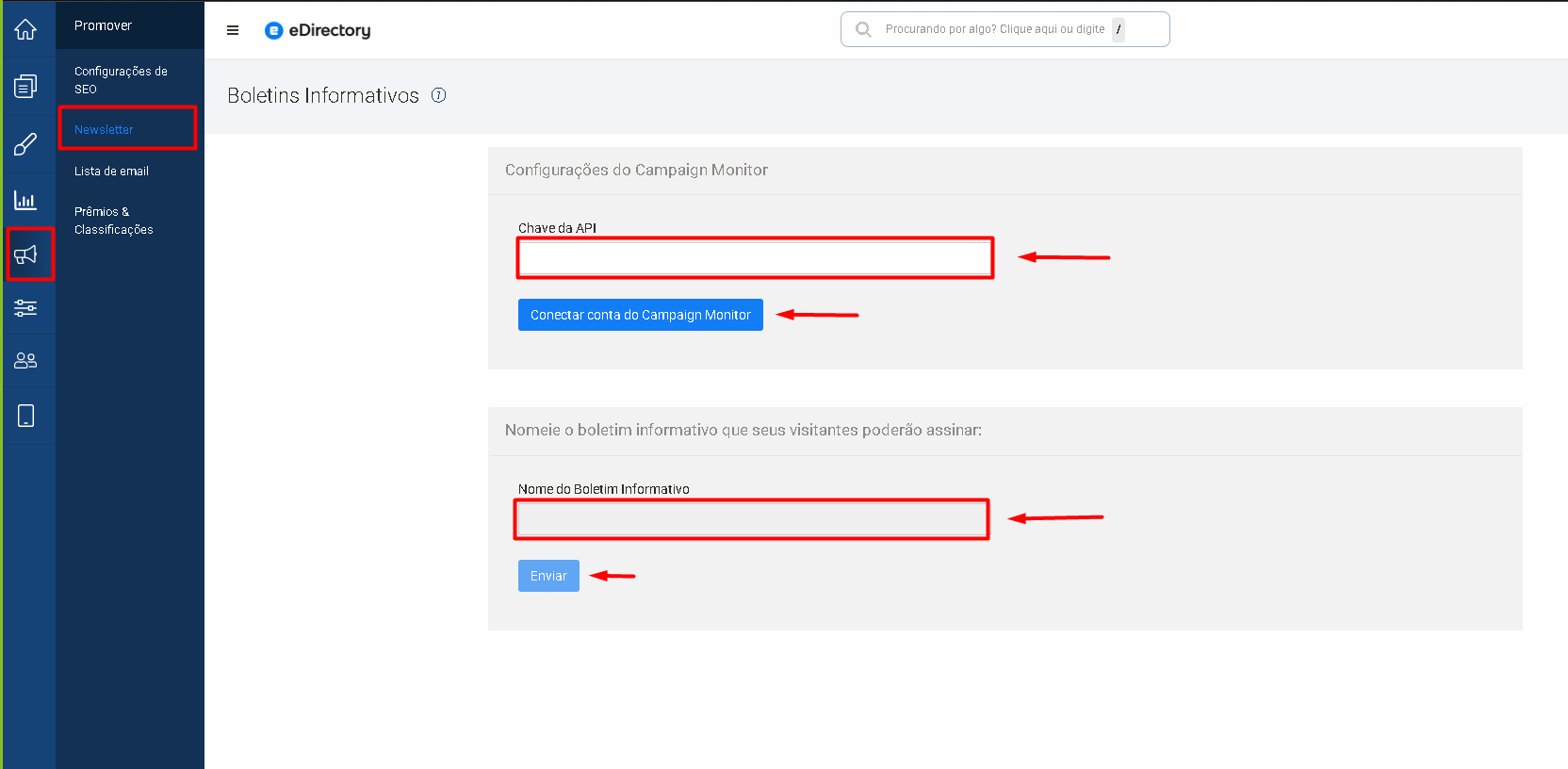Screen dimensions: 1568x769
Task: Click the eDirectory logo
Action: pyautogui.click(x=318, y=30)
